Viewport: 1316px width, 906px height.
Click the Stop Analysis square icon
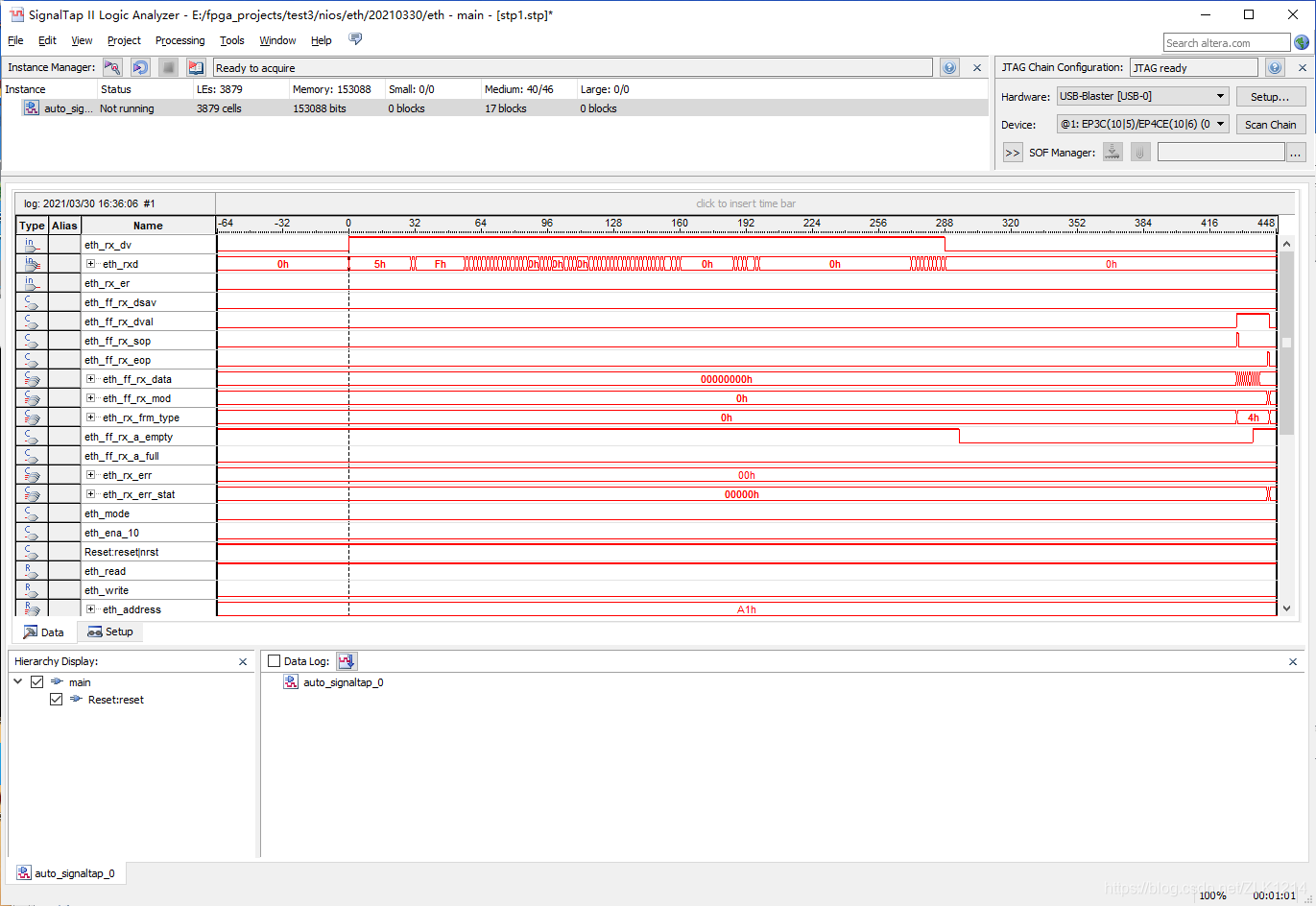(x=168, y=67)
